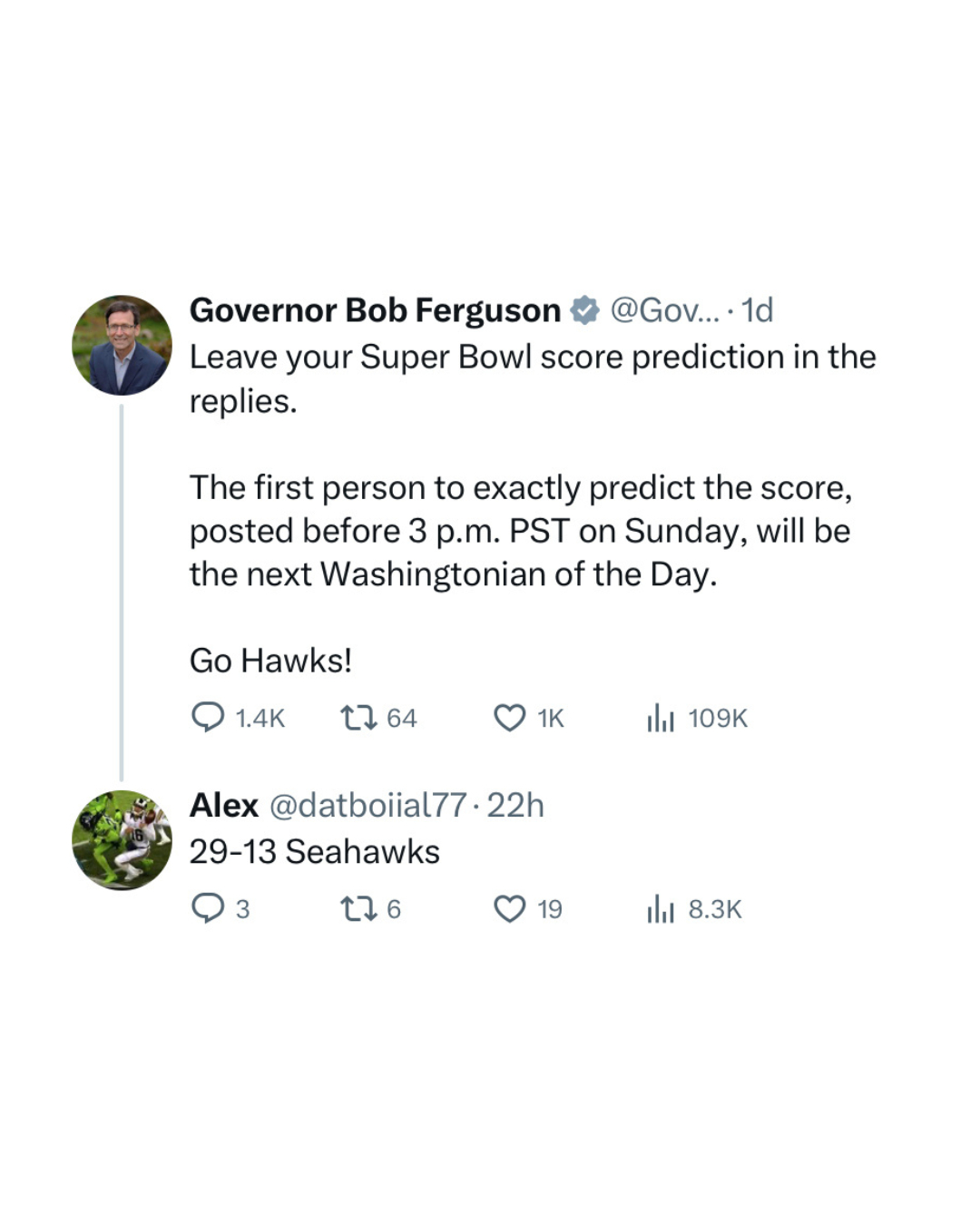Open Governor Bob Ferguson's profile picture
This screenshot has width=980, height=1225.
(122, 345)
